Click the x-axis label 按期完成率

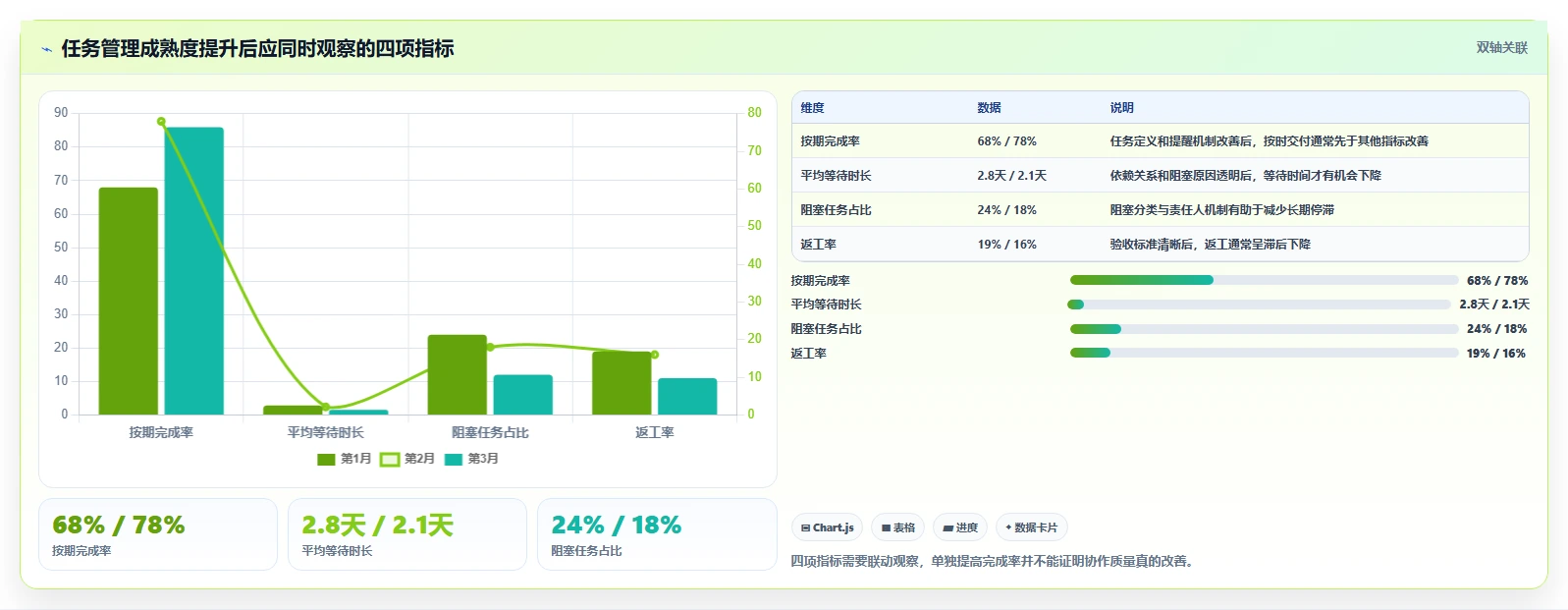161,432
